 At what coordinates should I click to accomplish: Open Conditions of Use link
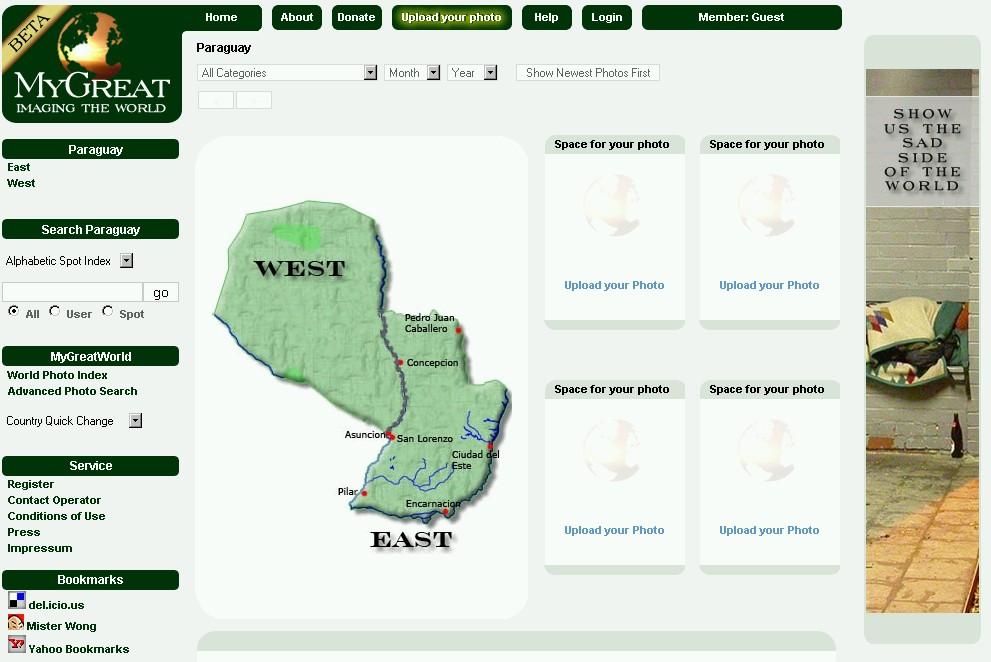[x=56, y=516]
